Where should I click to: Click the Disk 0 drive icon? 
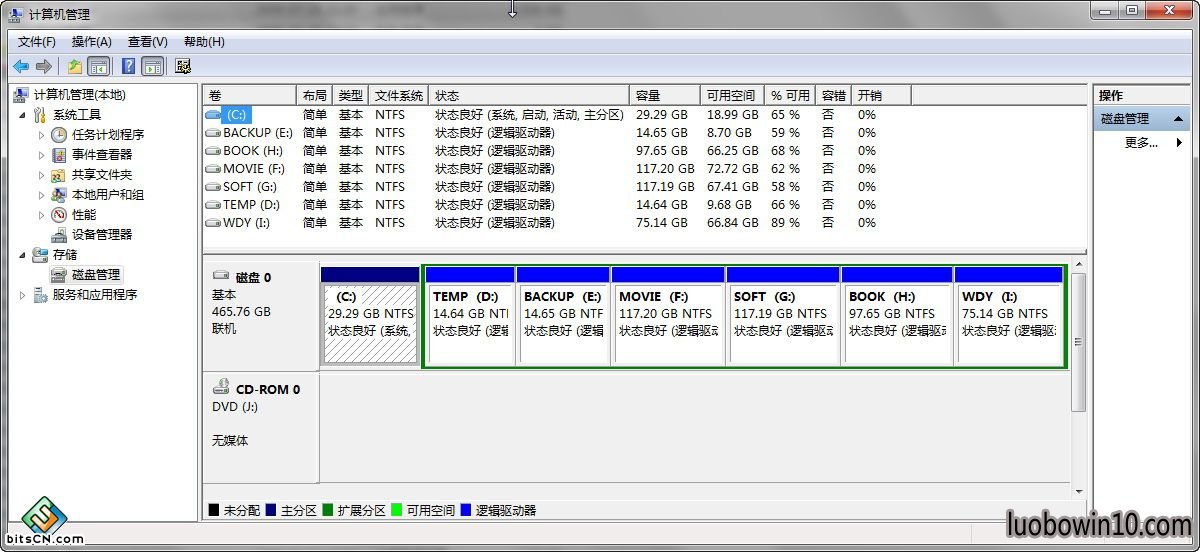click(x=222, y=277)
